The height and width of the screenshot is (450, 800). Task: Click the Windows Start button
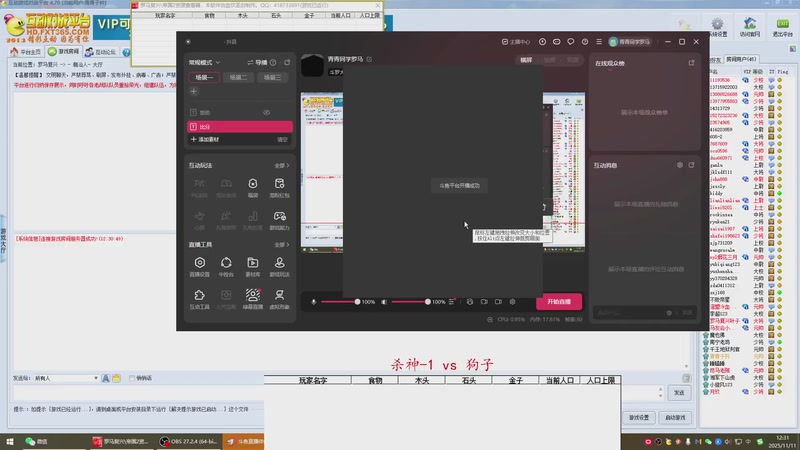pos(10,441)
